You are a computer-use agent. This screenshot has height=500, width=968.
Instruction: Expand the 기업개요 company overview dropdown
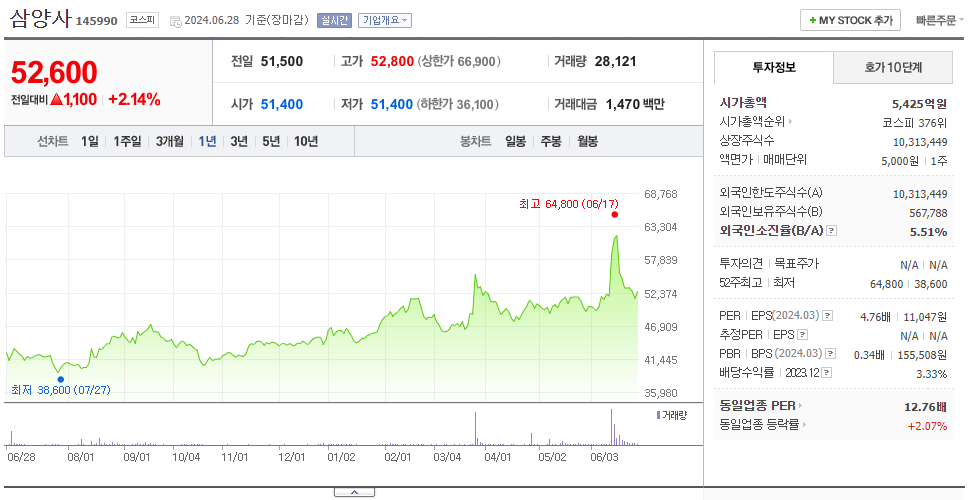(385, 20)
